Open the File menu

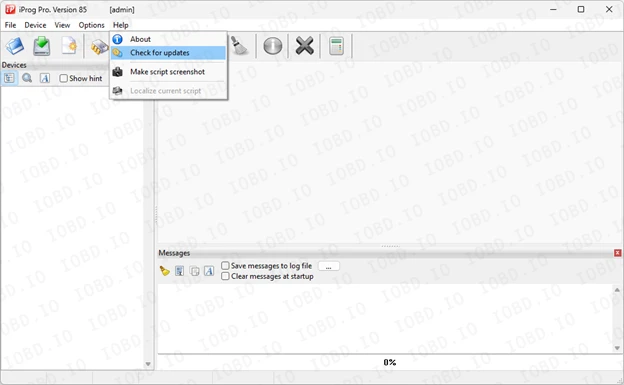(x=10, y=25)
